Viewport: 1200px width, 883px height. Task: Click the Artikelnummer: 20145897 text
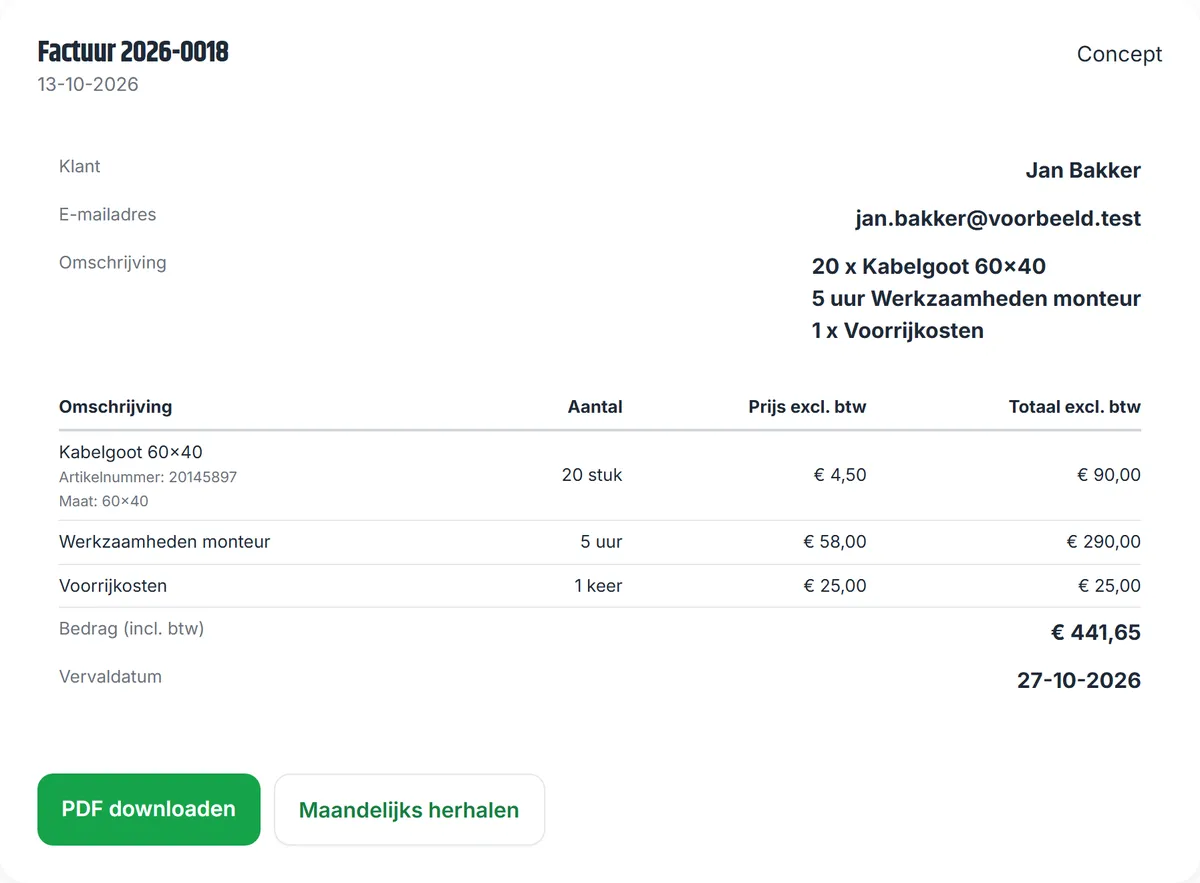pyautogui.click(x=148, y=477)
